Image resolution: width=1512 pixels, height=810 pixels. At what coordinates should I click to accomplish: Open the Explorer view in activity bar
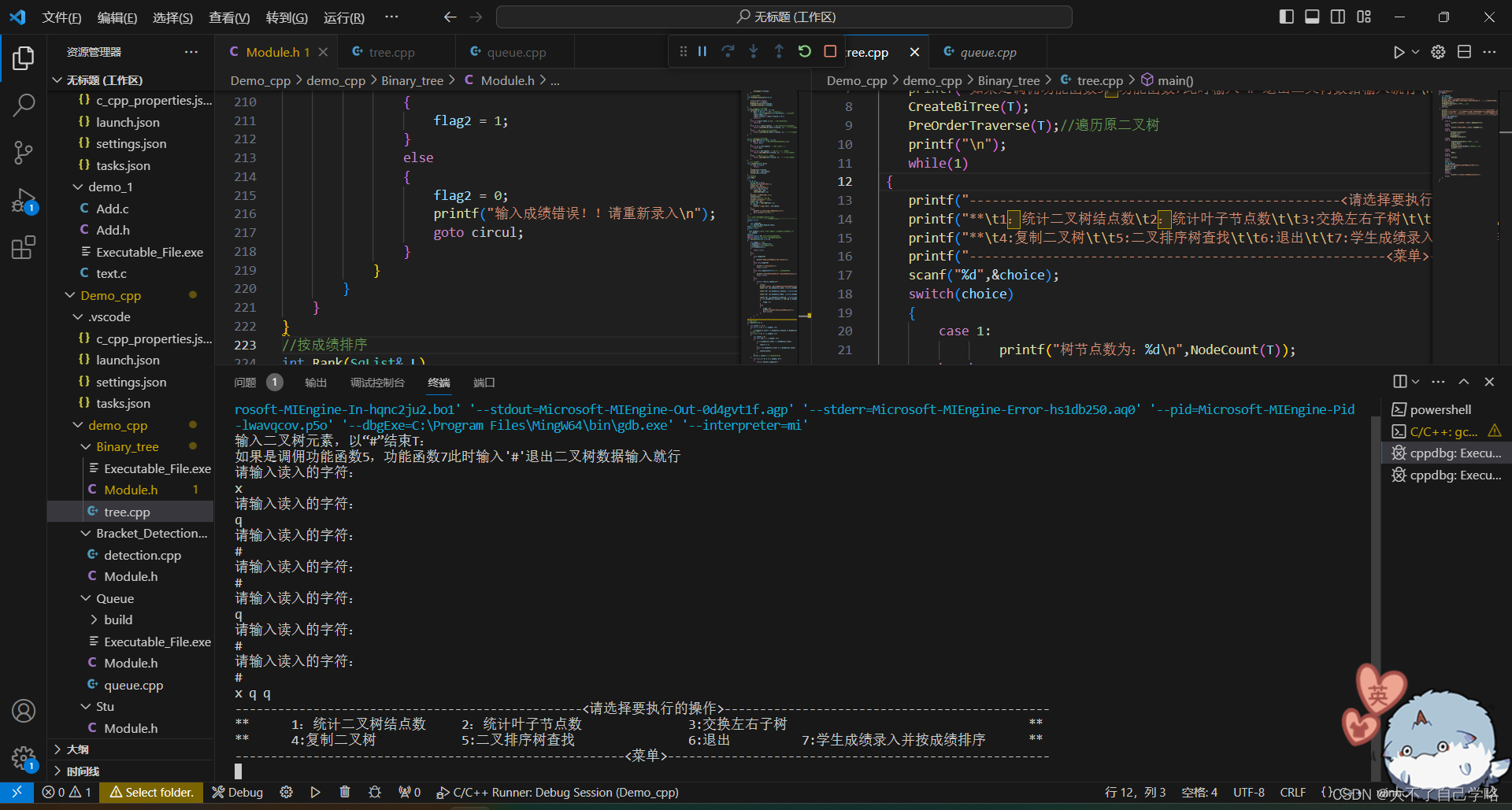point(24,57)
